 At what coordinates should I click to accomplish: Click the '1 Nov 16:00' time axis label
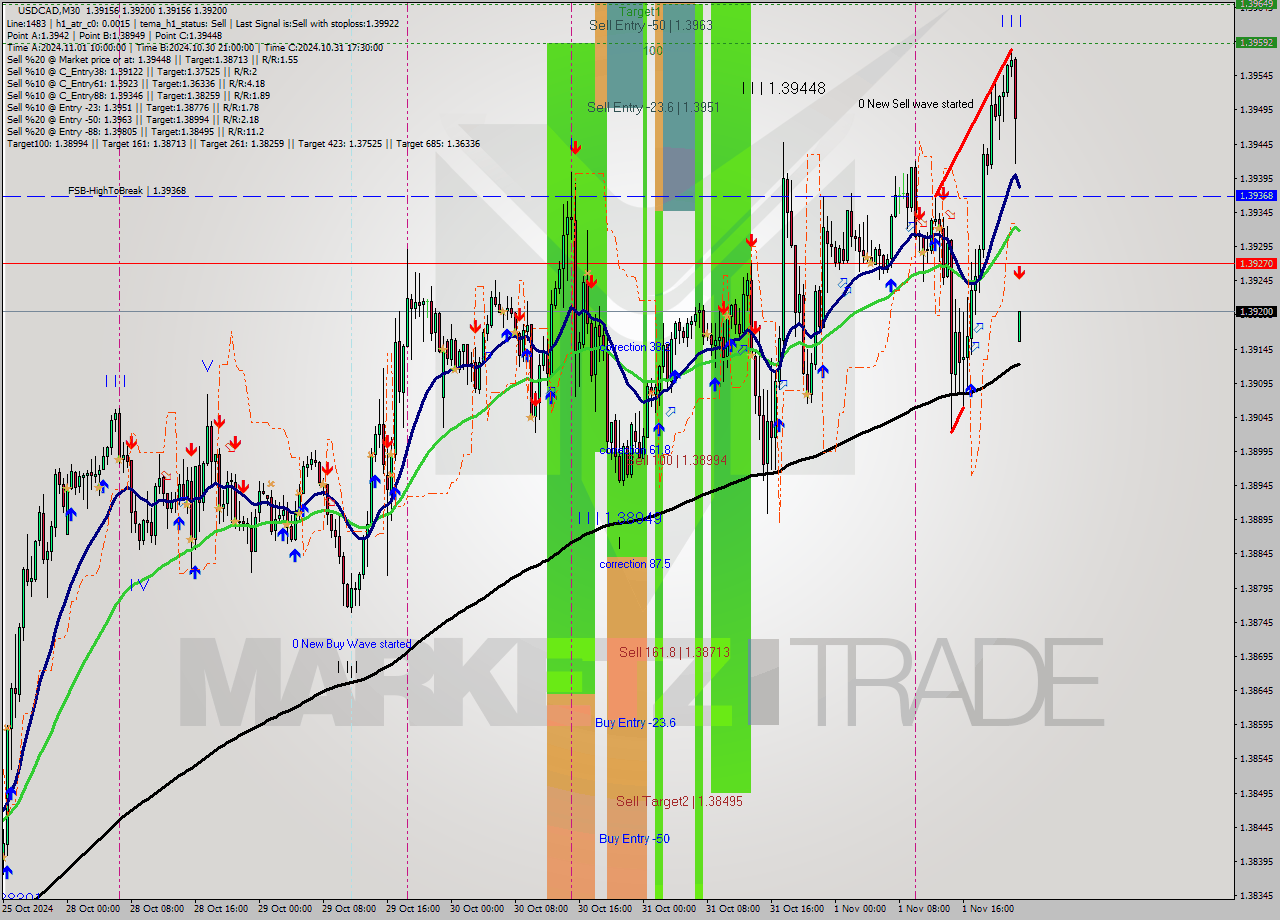(989, 909)
